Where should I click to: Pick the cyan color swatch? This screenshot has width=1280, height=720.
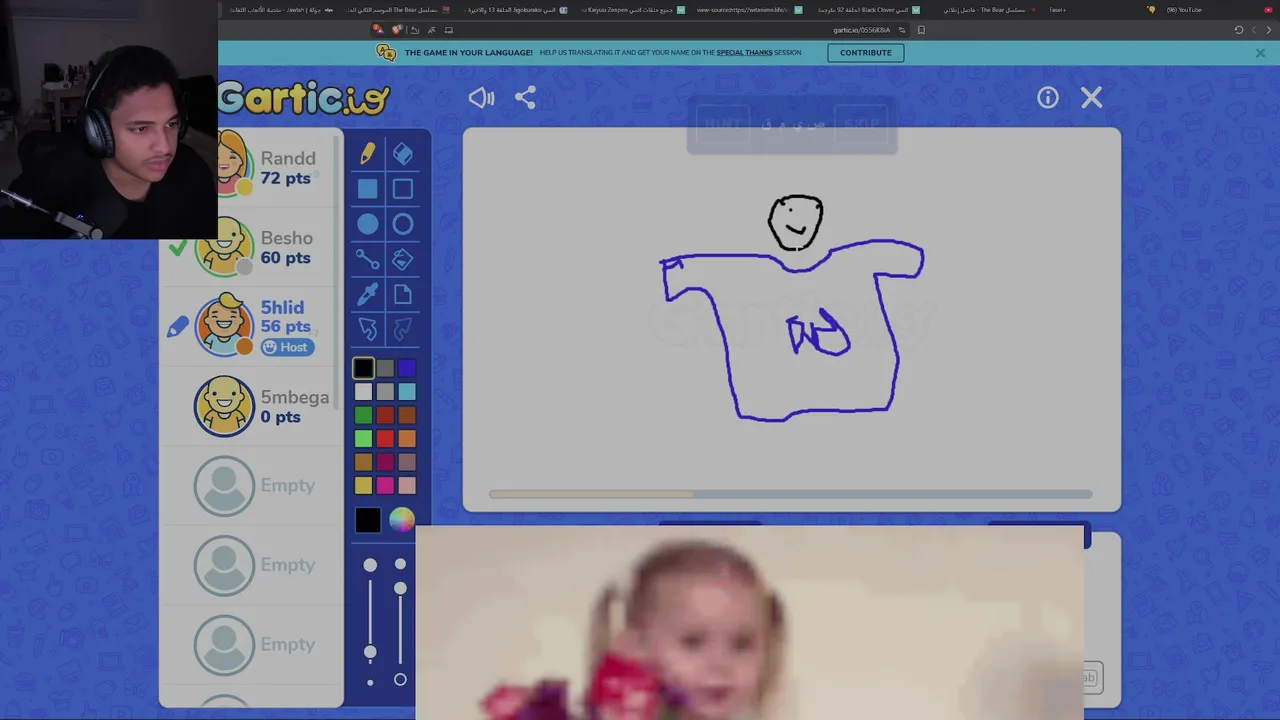click(x=407, y=392)
